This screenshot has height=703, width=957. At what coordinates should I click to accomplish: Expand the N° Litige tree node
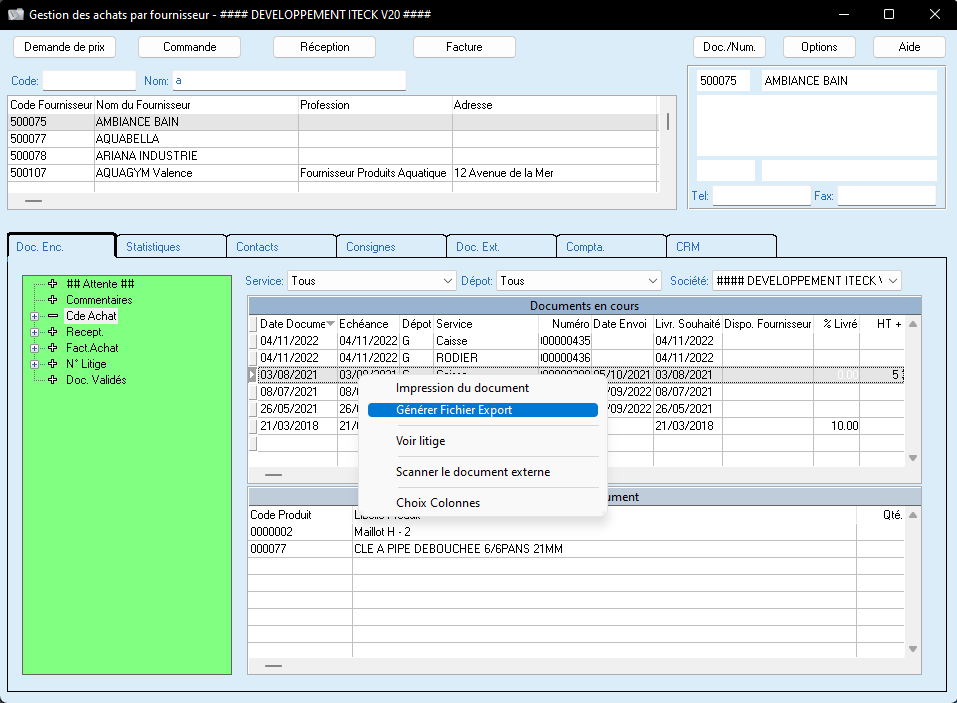(35, 364)
